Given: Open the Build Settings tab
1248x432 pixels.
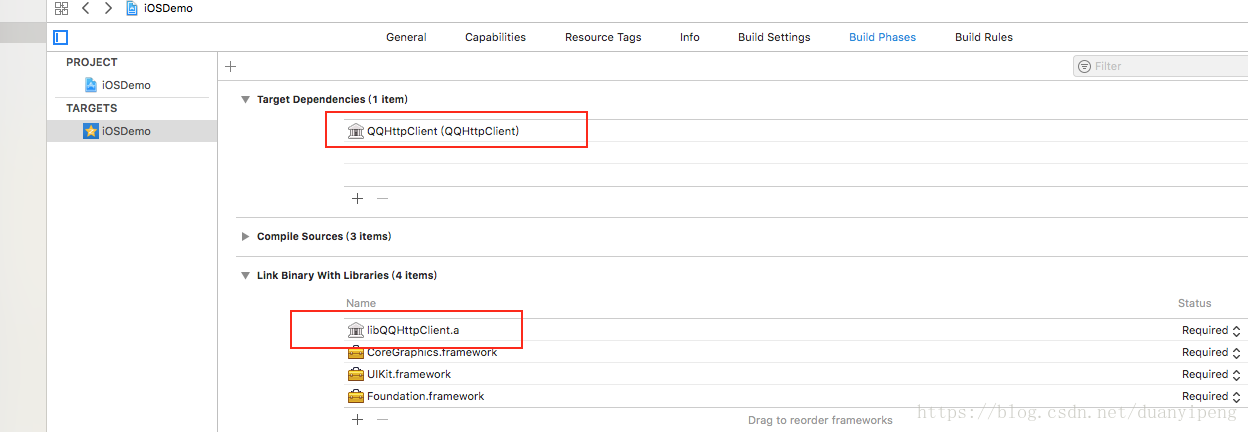Looking at the screenshot, I should coord(774,37).
